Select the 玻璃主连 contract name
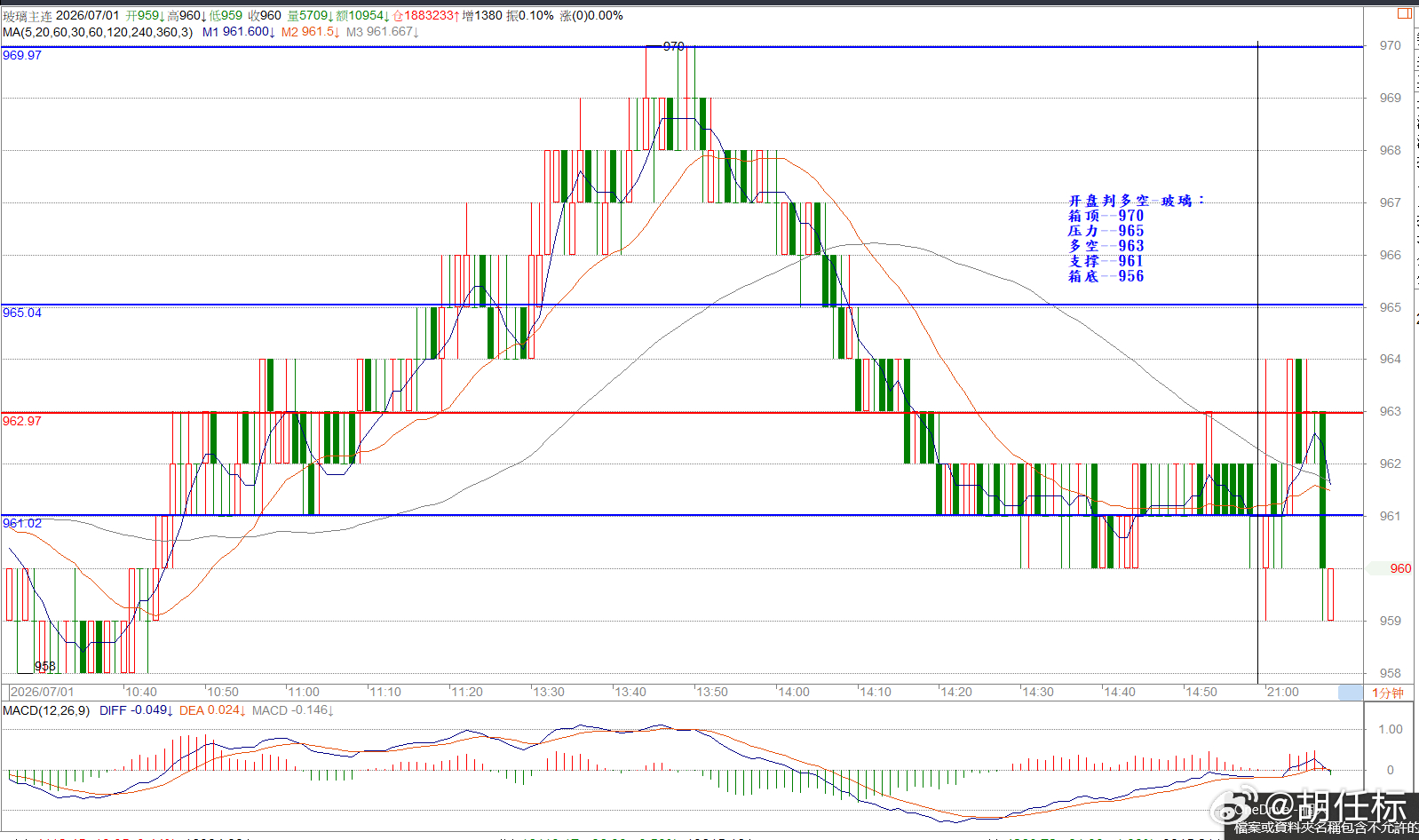 pyautogui.click(x=28, y=16)
